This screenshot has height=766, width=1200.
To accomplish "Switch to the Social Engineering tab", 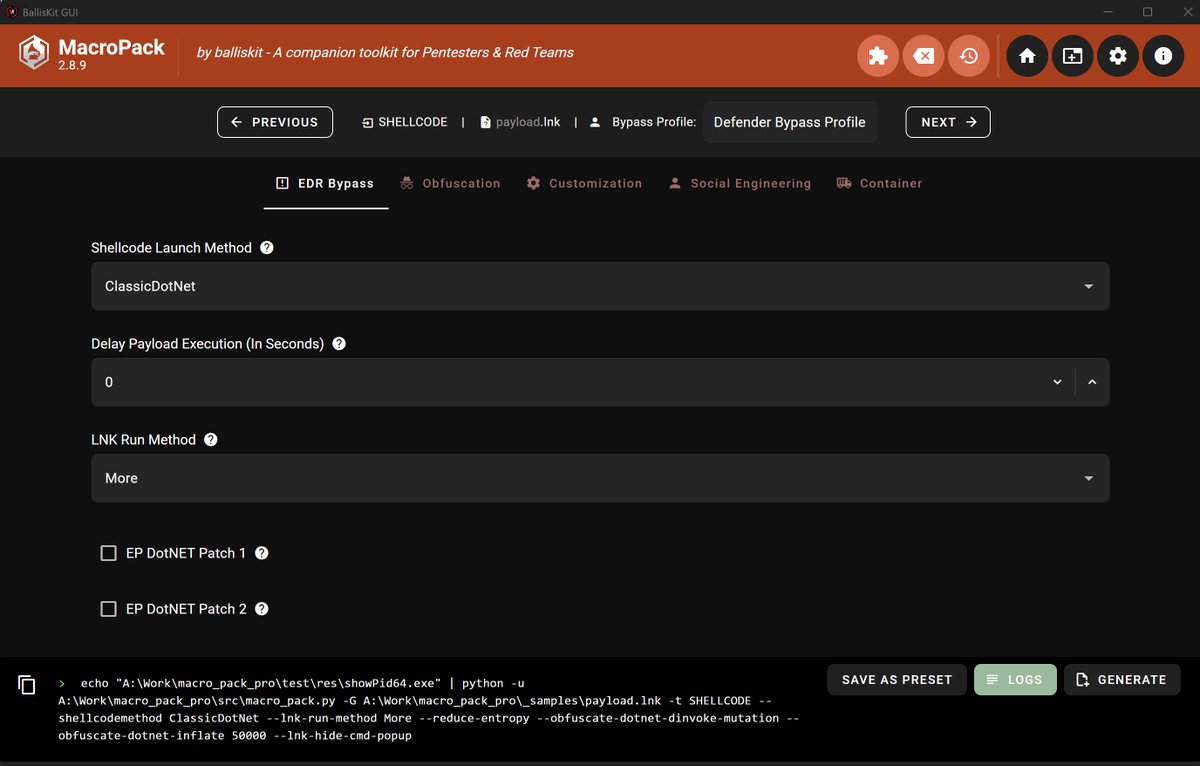I will click(739, 184).
